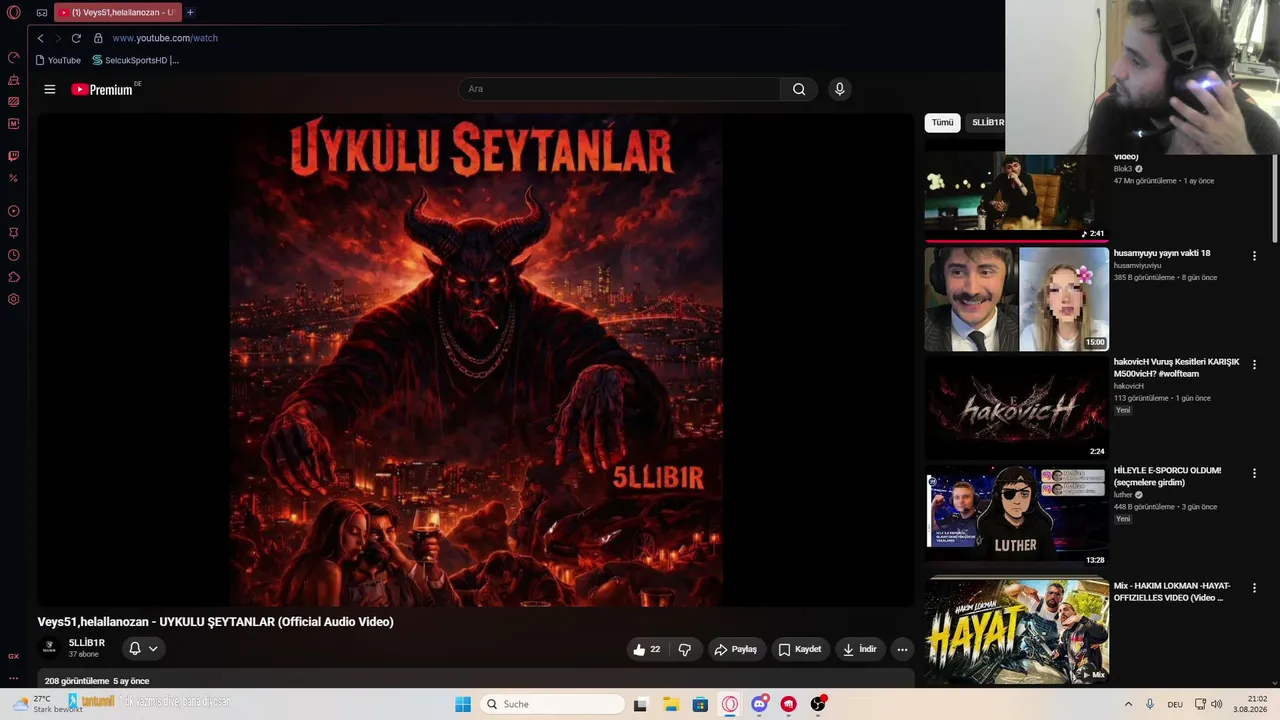Open browsing History clock icon in sidebar

[x=14, y=255]
